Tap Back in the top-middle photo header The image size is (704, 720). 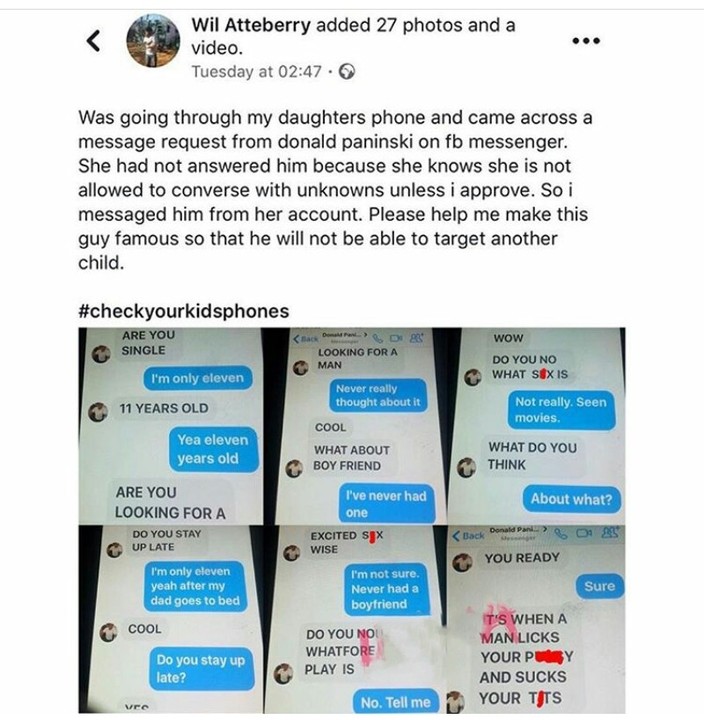tap(306, 339)
